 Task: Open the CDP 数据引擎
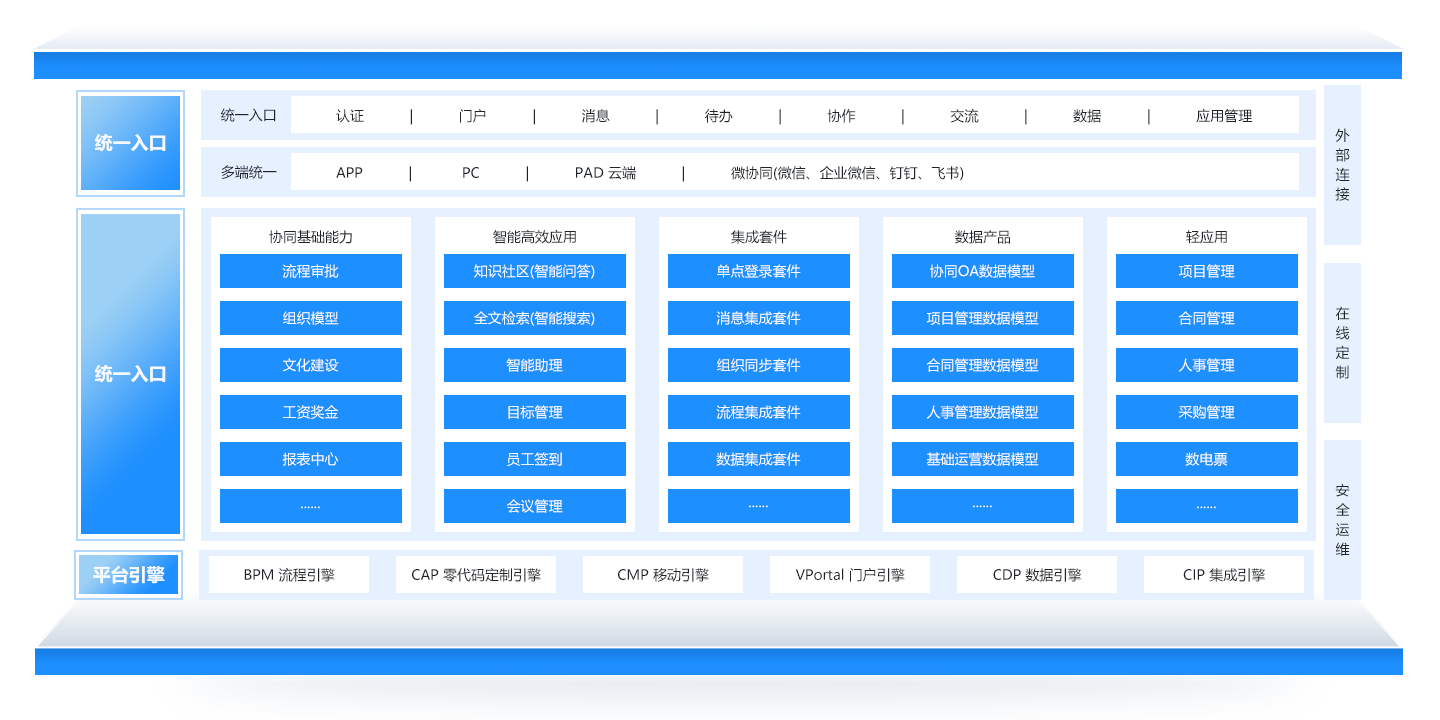coord(1037,574)
